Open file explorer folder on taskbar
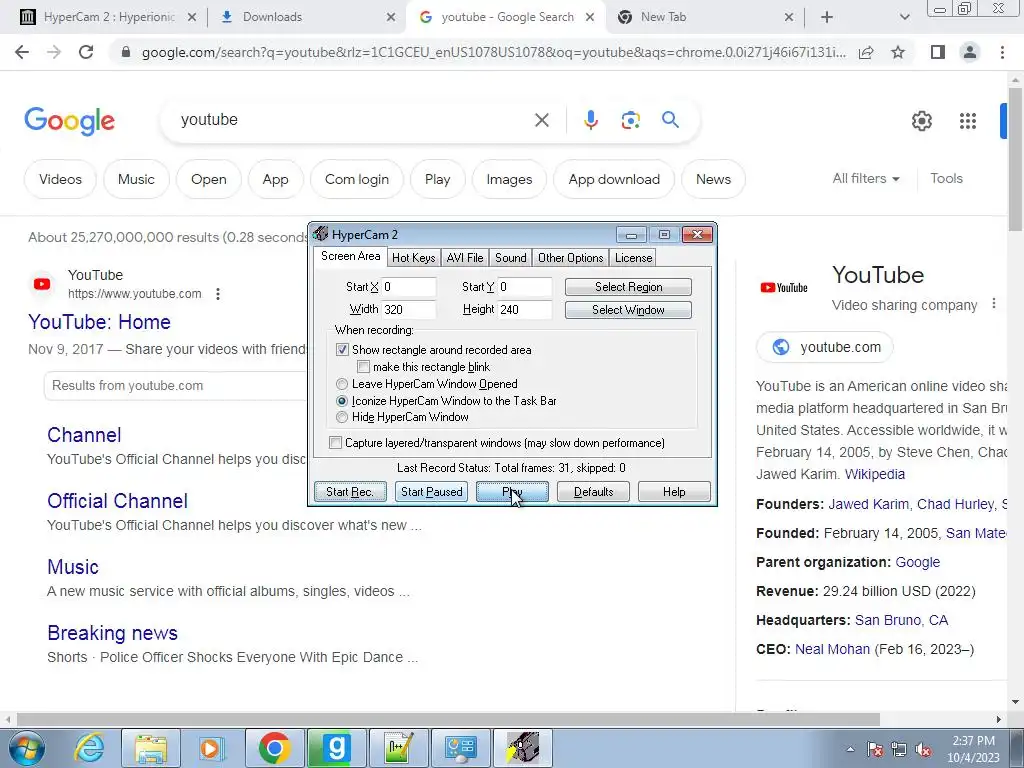 pyautogui.click(x=151, y=748)
